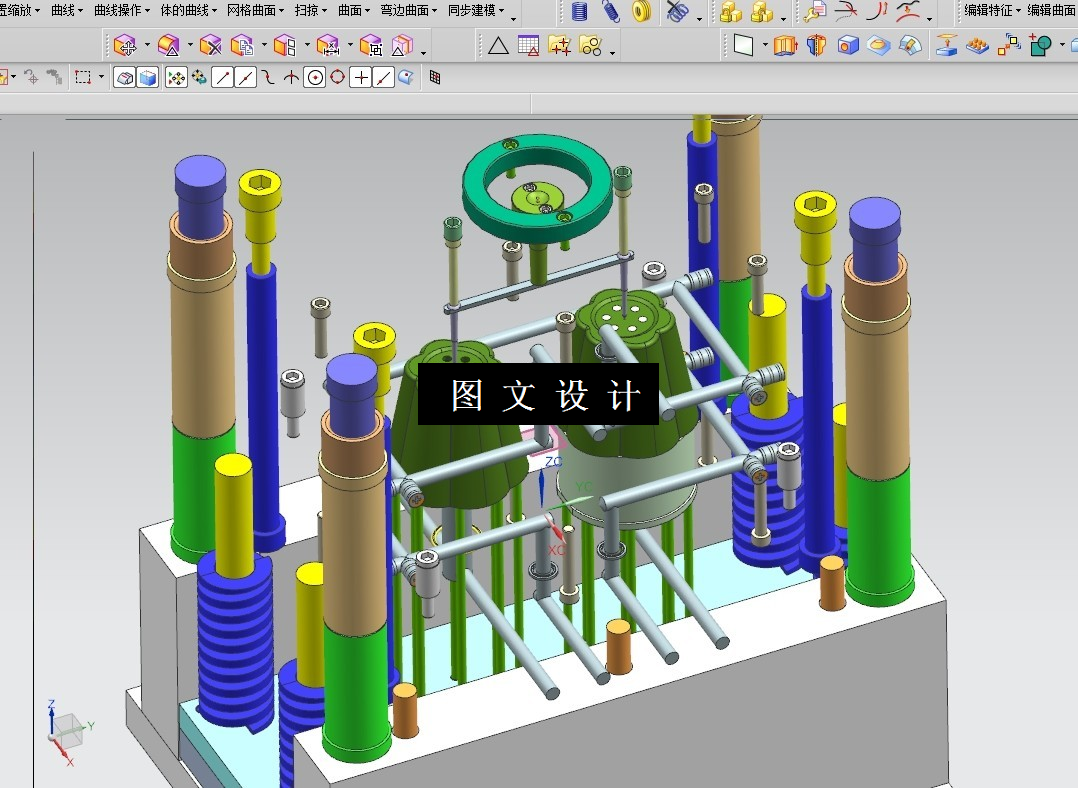The width and height of the screenshot is (1078, 788).
Task: Open the 编辑特征 menu
Action: pos(992,10)
